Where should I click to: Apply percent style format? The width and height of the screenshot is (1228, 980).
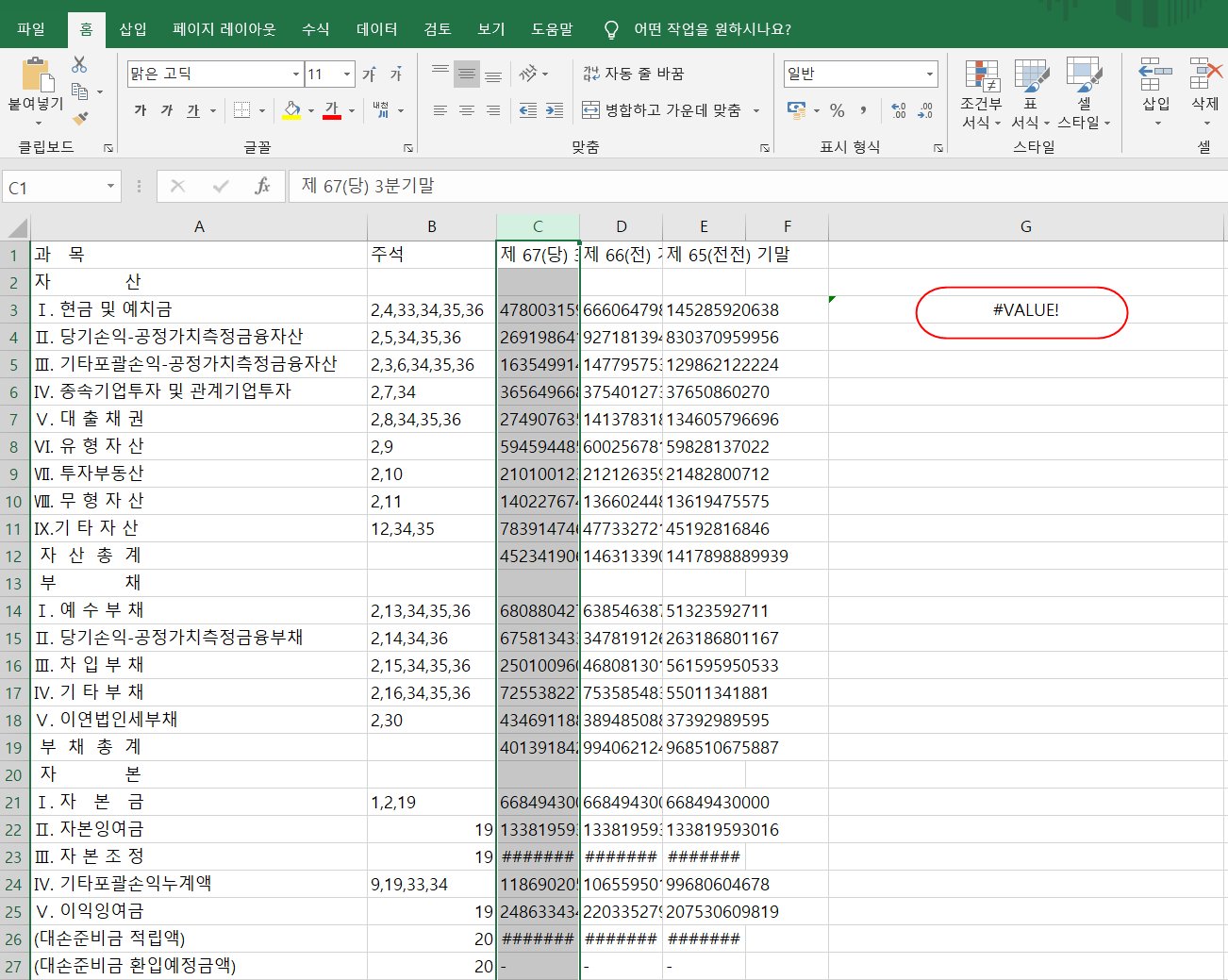(x=838, y=110)
